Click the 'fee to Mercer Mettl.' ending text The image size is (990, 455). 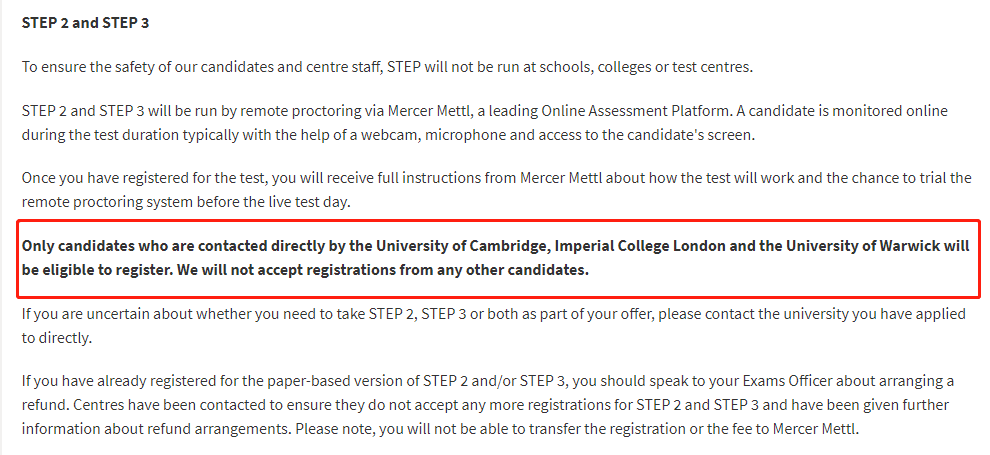click(800, 429)
